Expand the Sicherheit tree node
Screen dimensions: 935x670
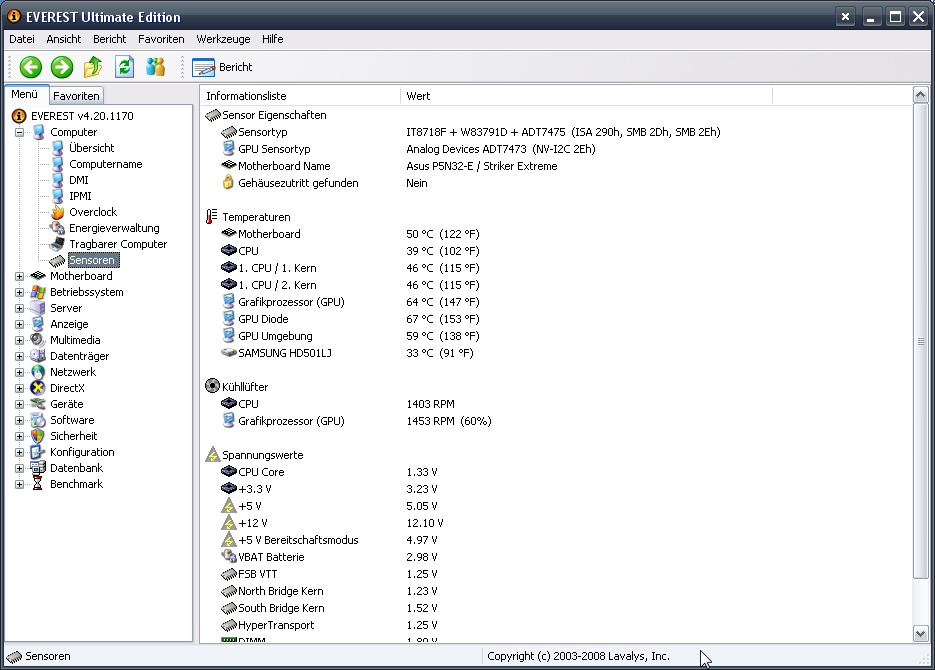(x=20, y=436)
